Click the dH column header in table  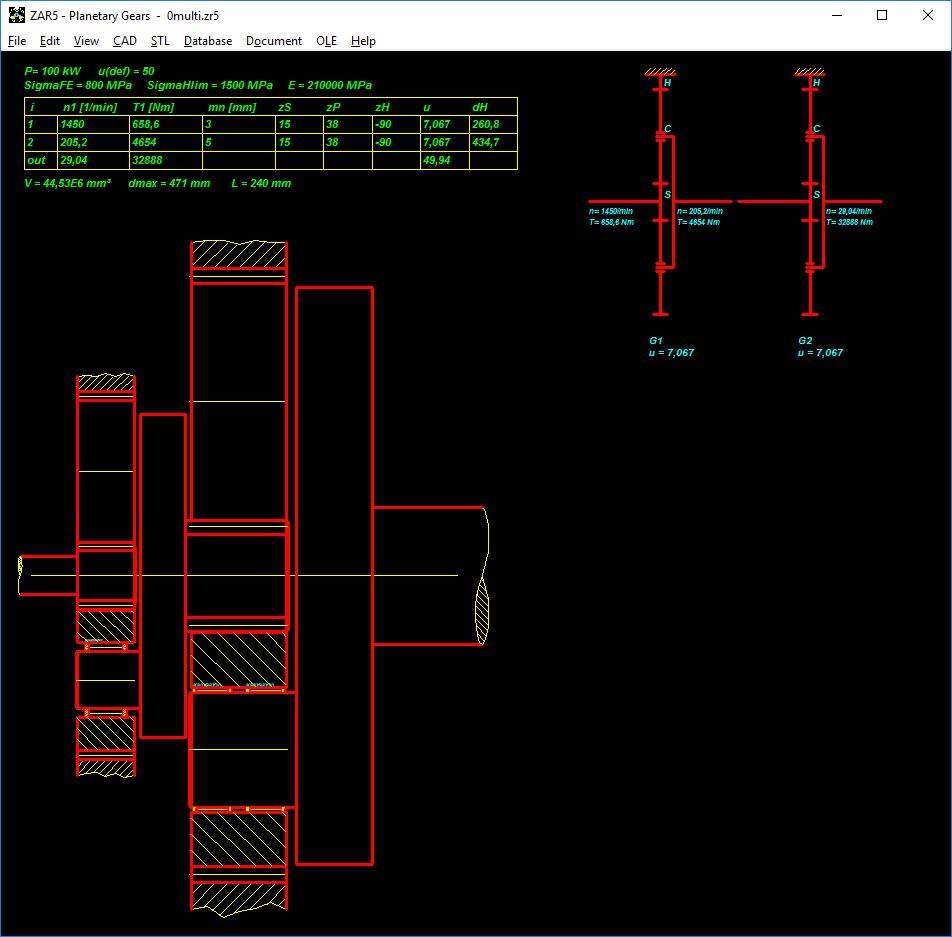480,107
